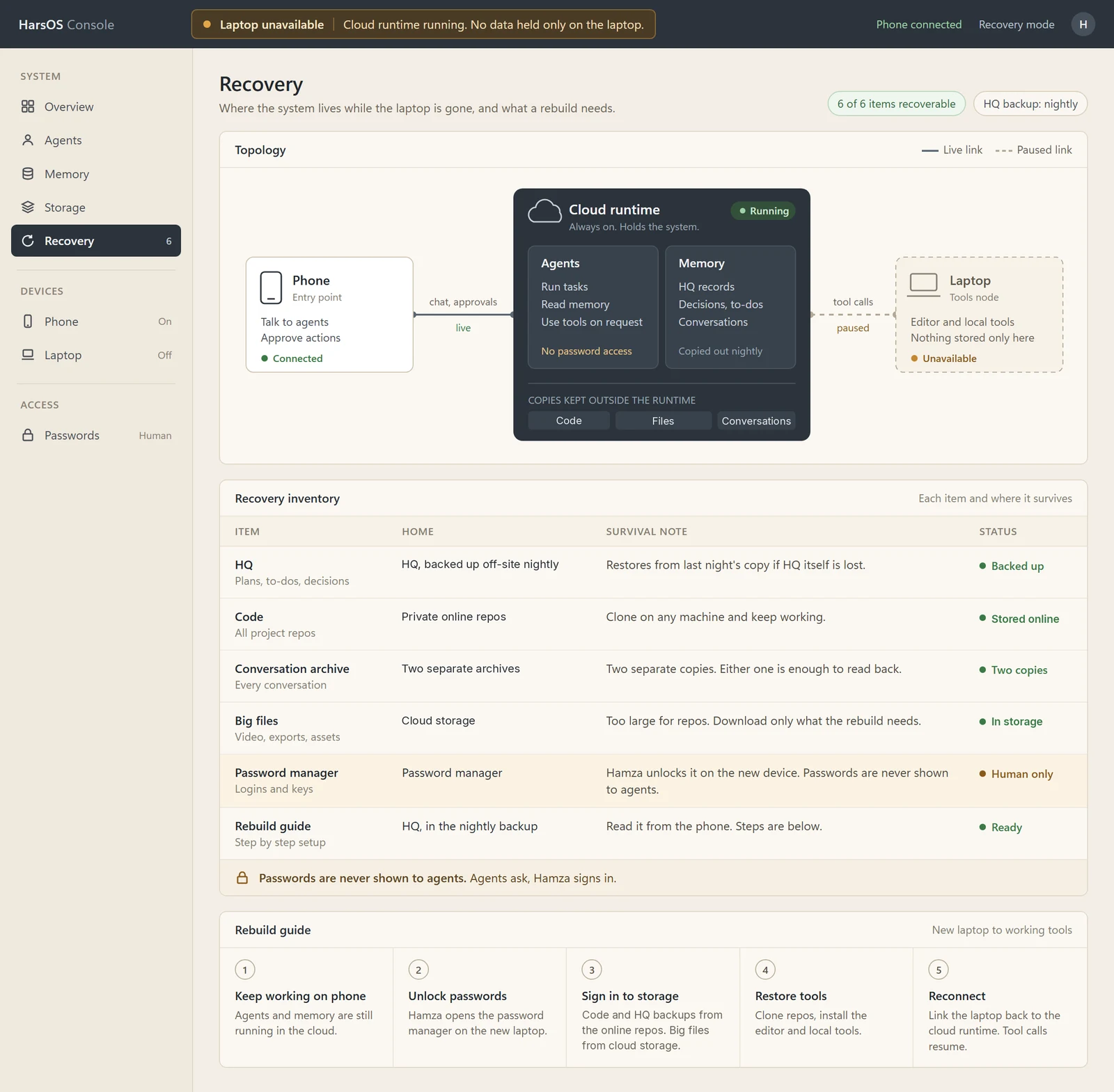The width and height of the screenshot is (1114, 1092).
Task: Click the HQ backup: nightly badge
Action: [1030, 104]
